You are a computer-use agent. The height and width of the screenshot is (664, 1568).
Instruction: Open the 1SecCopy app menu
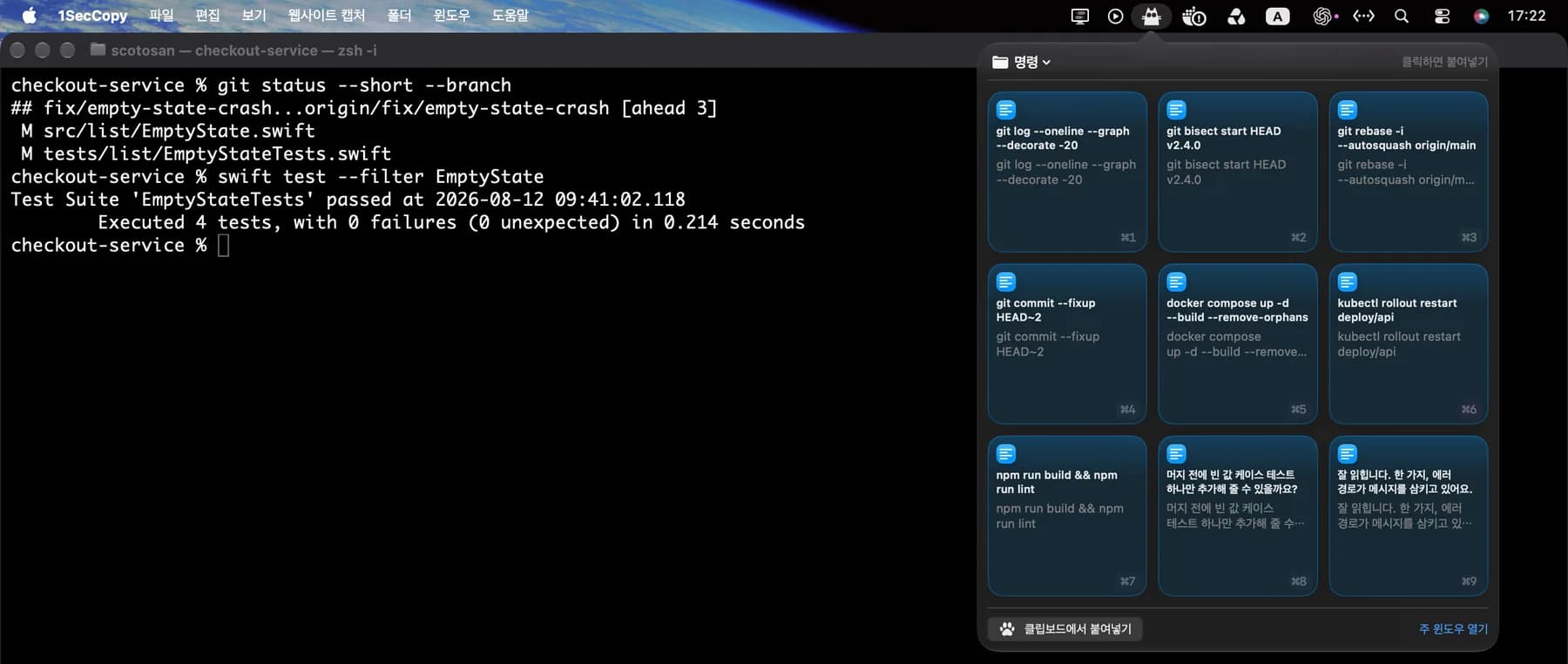pyautogui.click(x=92, y=16)
